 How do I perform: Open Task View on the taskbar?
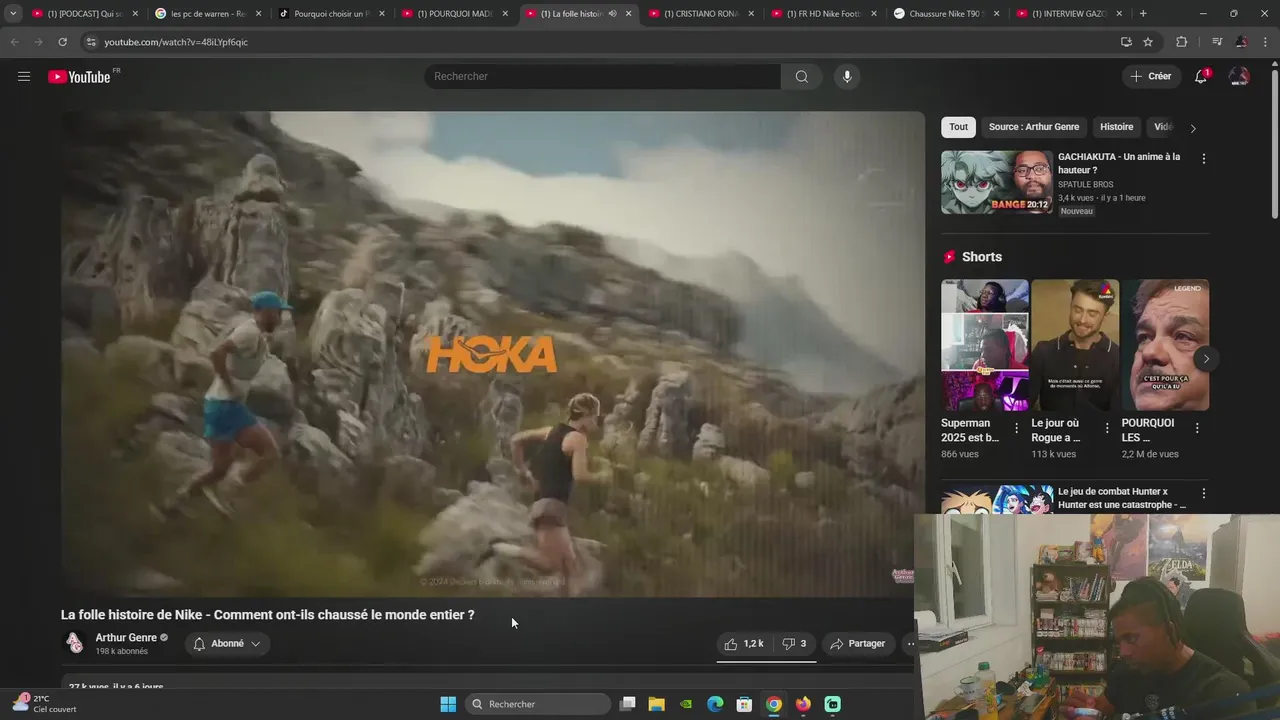(627, 704)
